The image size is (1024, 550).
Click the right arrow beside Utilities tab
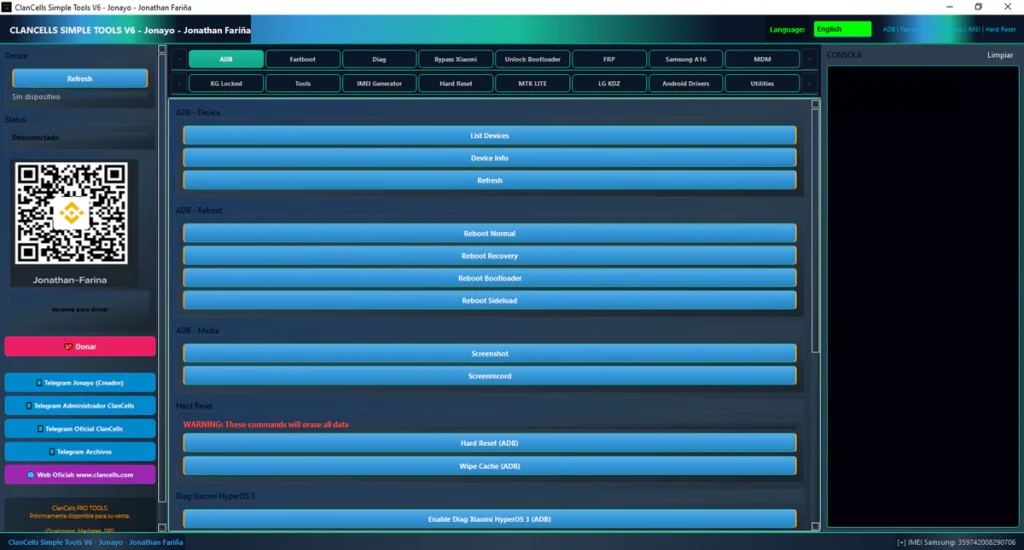click(x=809, y=83)
